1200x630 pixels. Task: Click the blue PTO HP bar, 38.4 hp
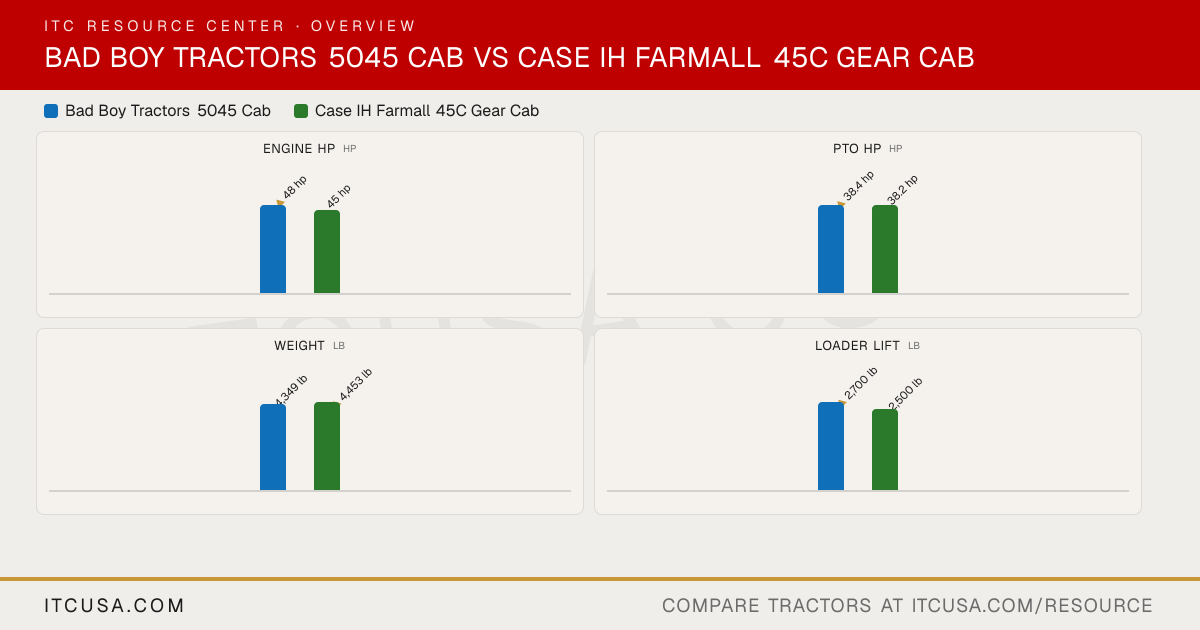(x=831, y=249)
